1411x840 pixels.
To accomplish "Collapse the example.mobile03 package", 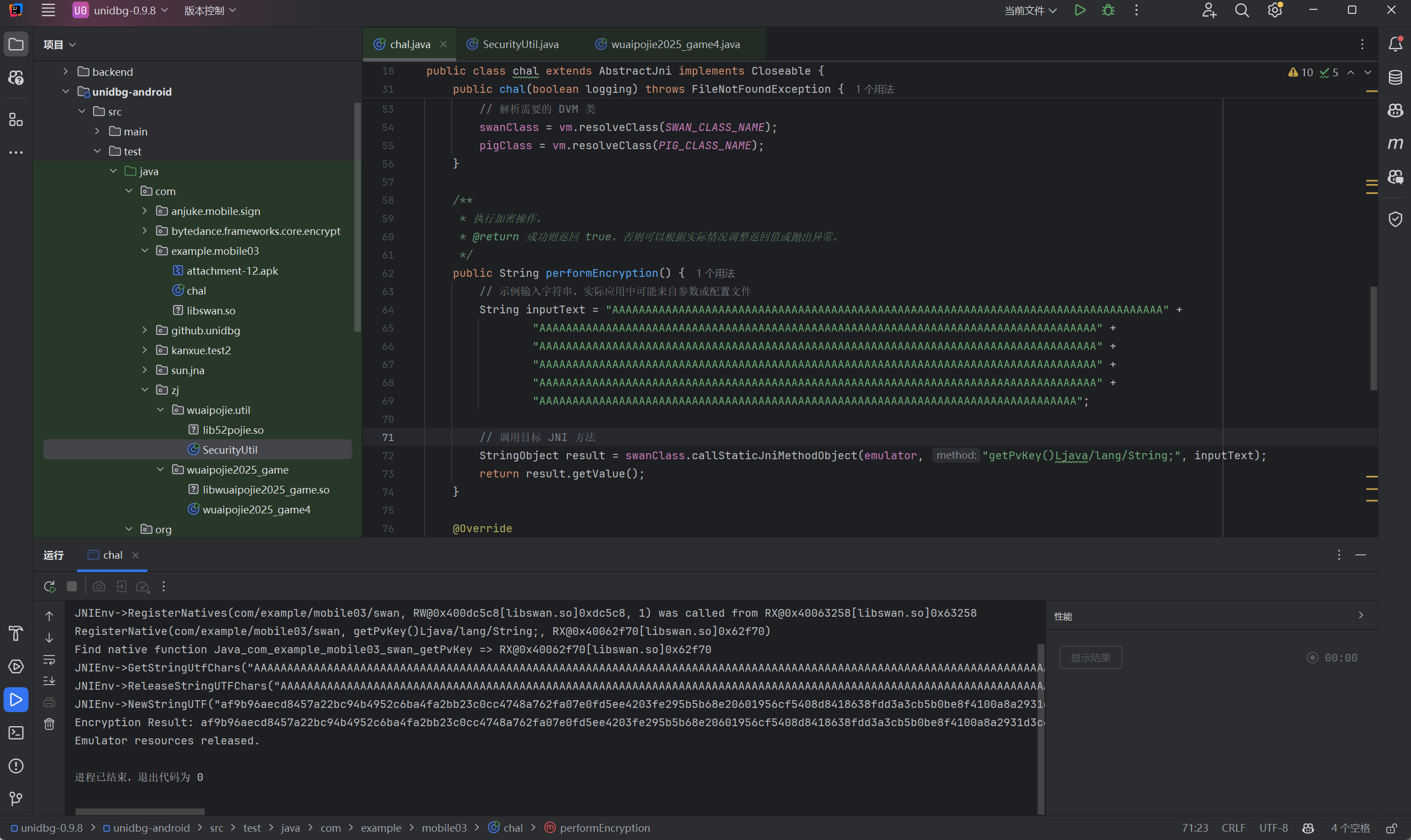I will 145,250.
